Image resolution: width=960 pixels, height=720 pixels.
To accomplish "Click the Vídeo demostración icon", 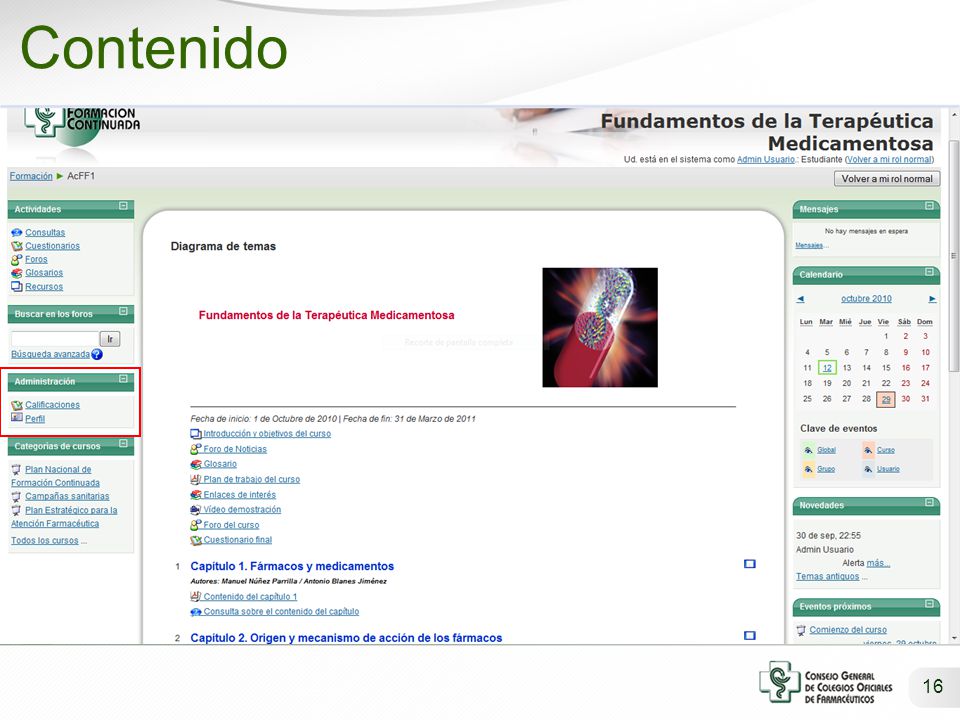I will coord(196,509).
